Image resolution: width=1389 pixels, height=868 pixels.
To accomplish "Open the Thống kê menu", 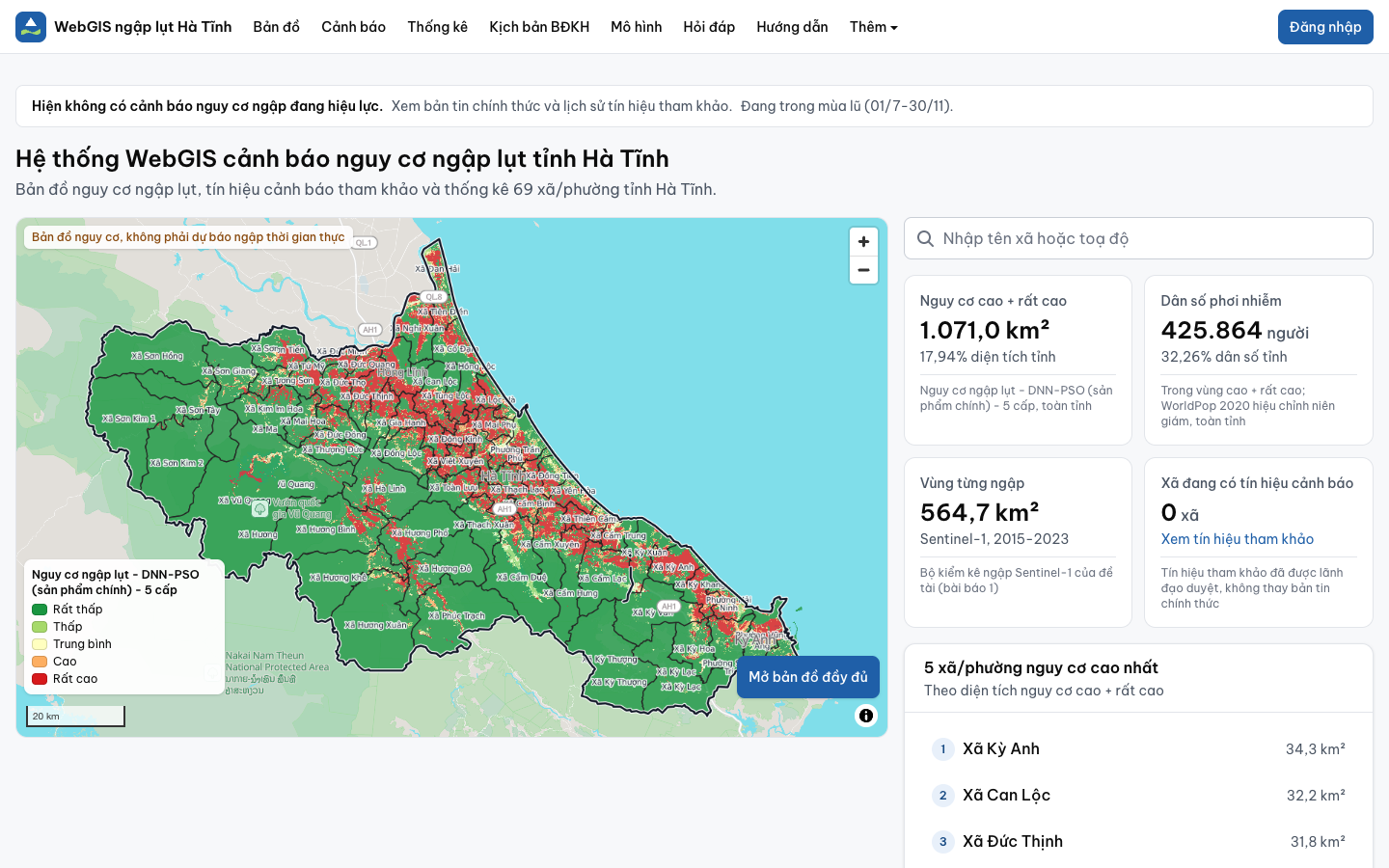I will [x=437, y=27].
